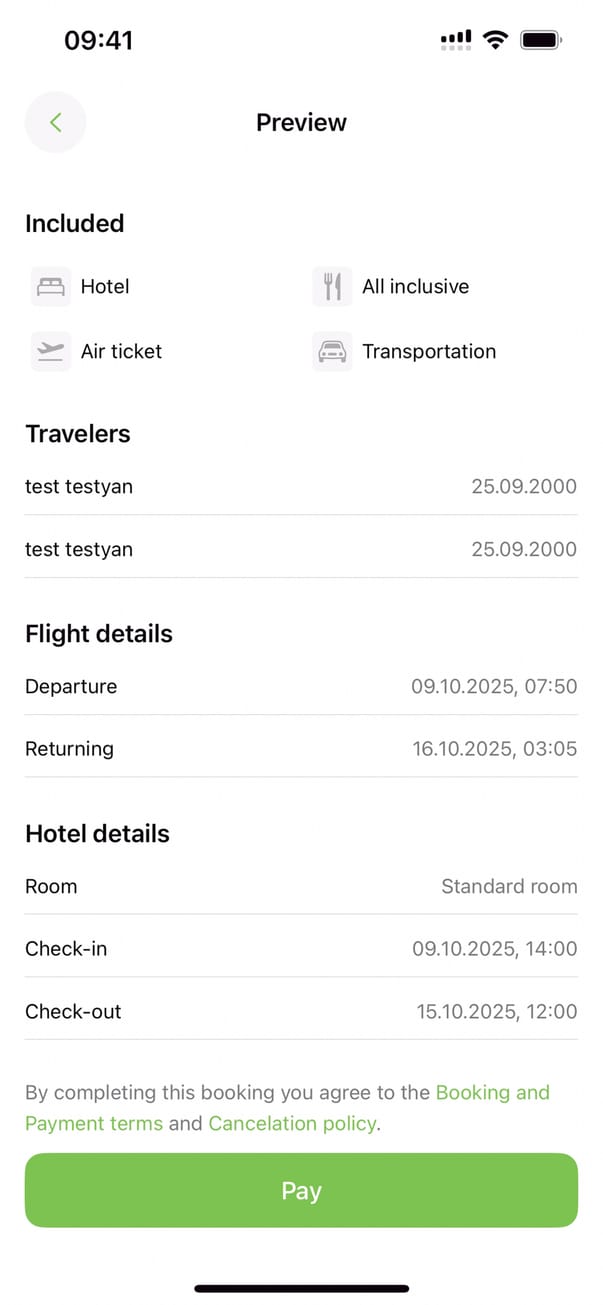
Task: Tap the Standard room value
Action: point(509,887)
